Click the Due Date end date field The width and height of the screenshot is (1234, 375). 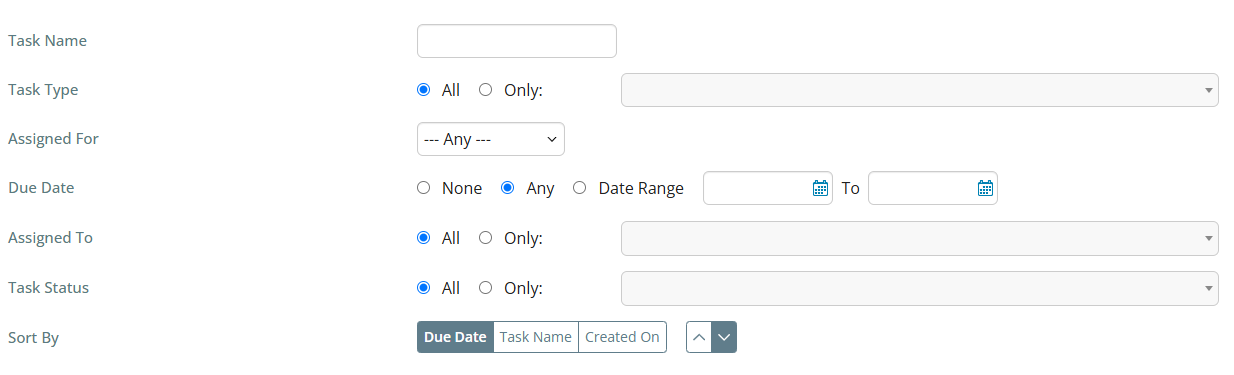(933, 188)
